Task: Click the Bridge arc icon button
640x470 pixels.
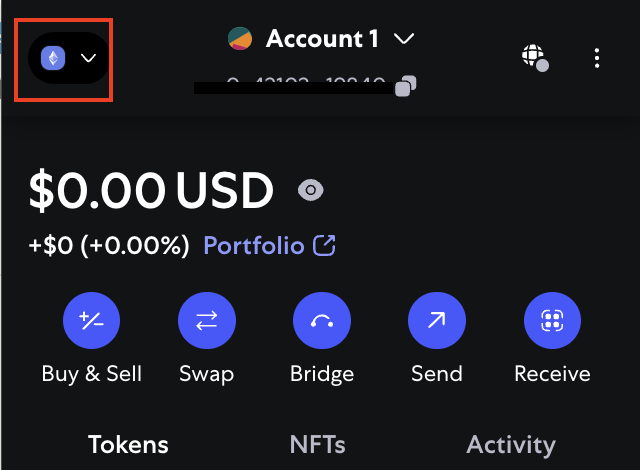Action: tap(322, 320)
